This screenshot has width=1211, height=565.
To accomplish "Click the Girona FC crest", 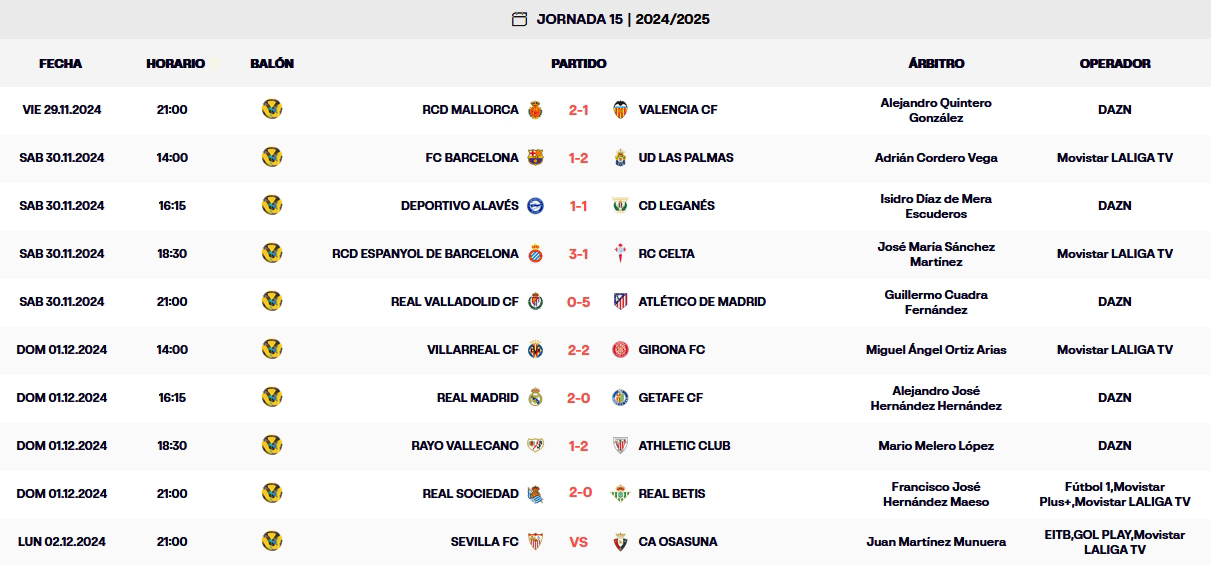I will tap(620, 350).
